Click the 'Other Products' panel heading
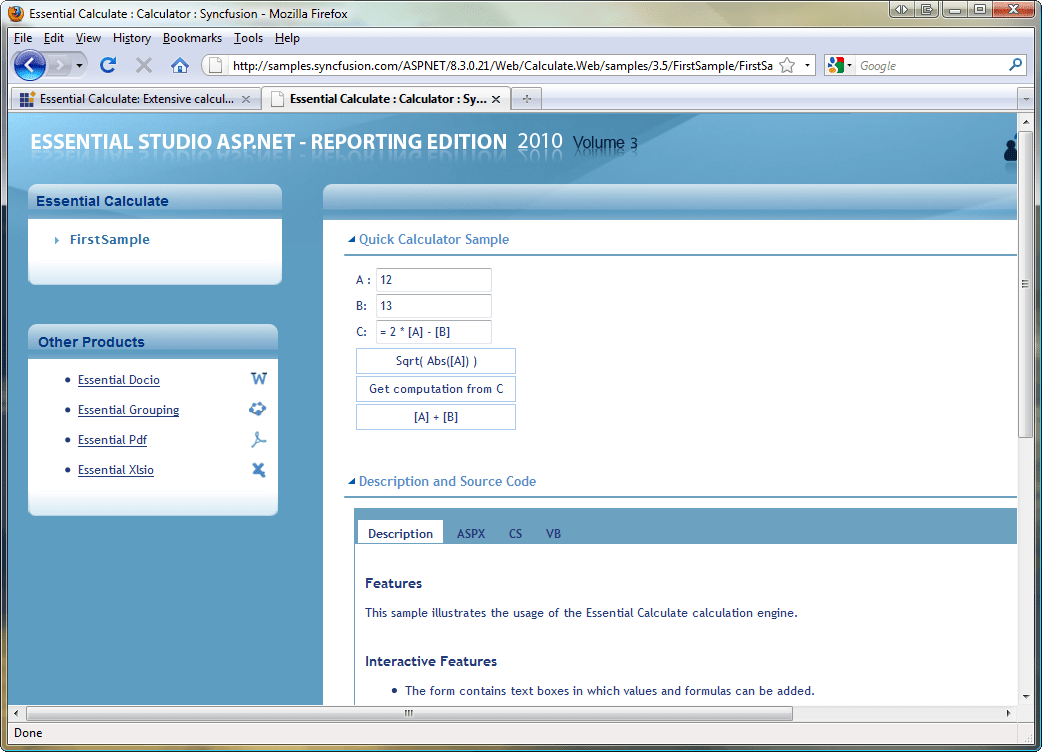 point(91,342)
